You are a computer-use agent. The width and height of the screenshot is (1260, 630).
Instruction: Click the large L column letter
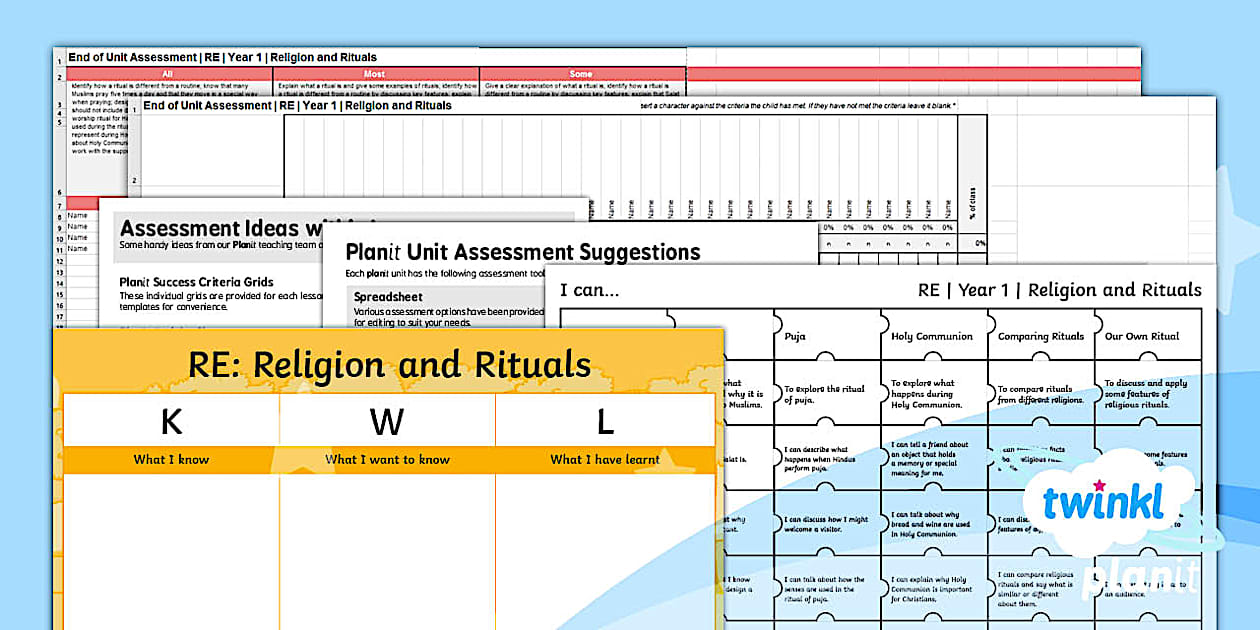click(x=604, y=422)
